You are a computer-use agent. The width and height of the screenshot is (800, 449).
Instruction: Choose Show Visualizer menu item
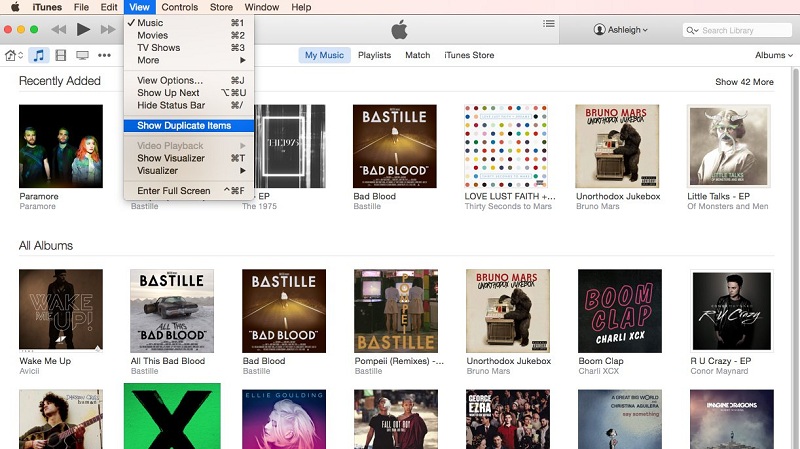189,158
